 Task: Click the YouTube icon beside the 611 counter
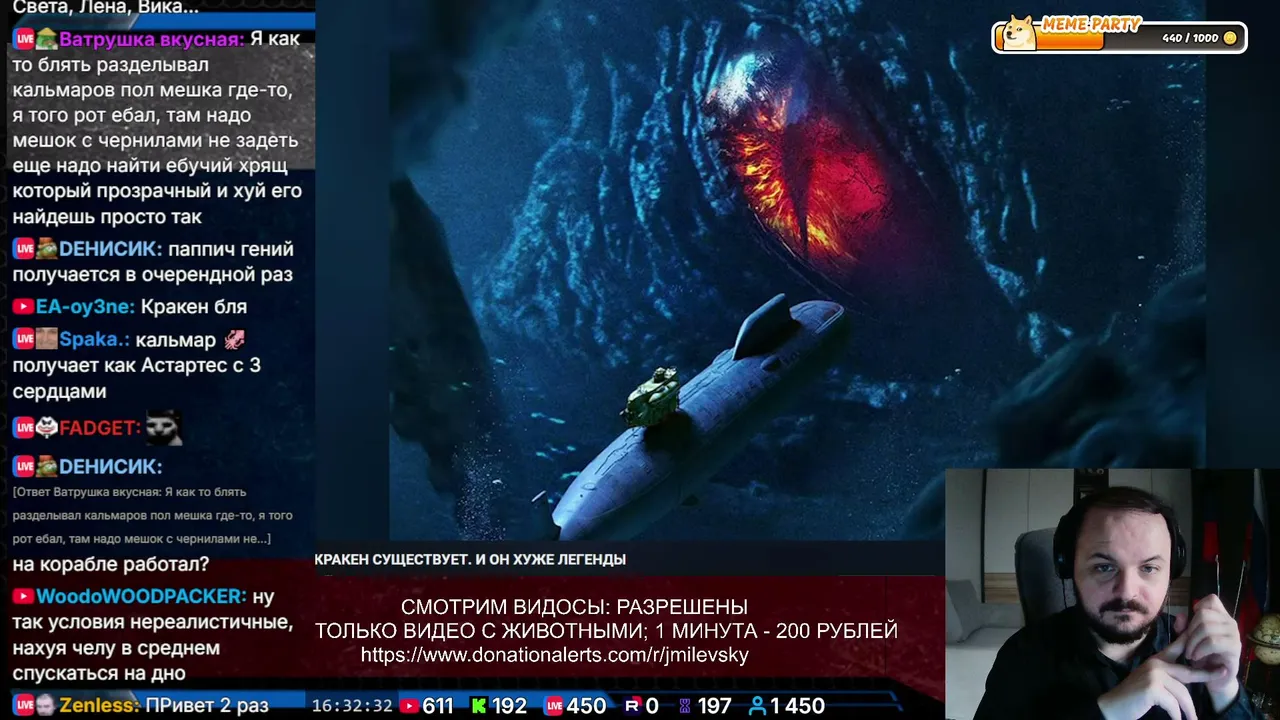pyautogui.click(x=409, y=706)
